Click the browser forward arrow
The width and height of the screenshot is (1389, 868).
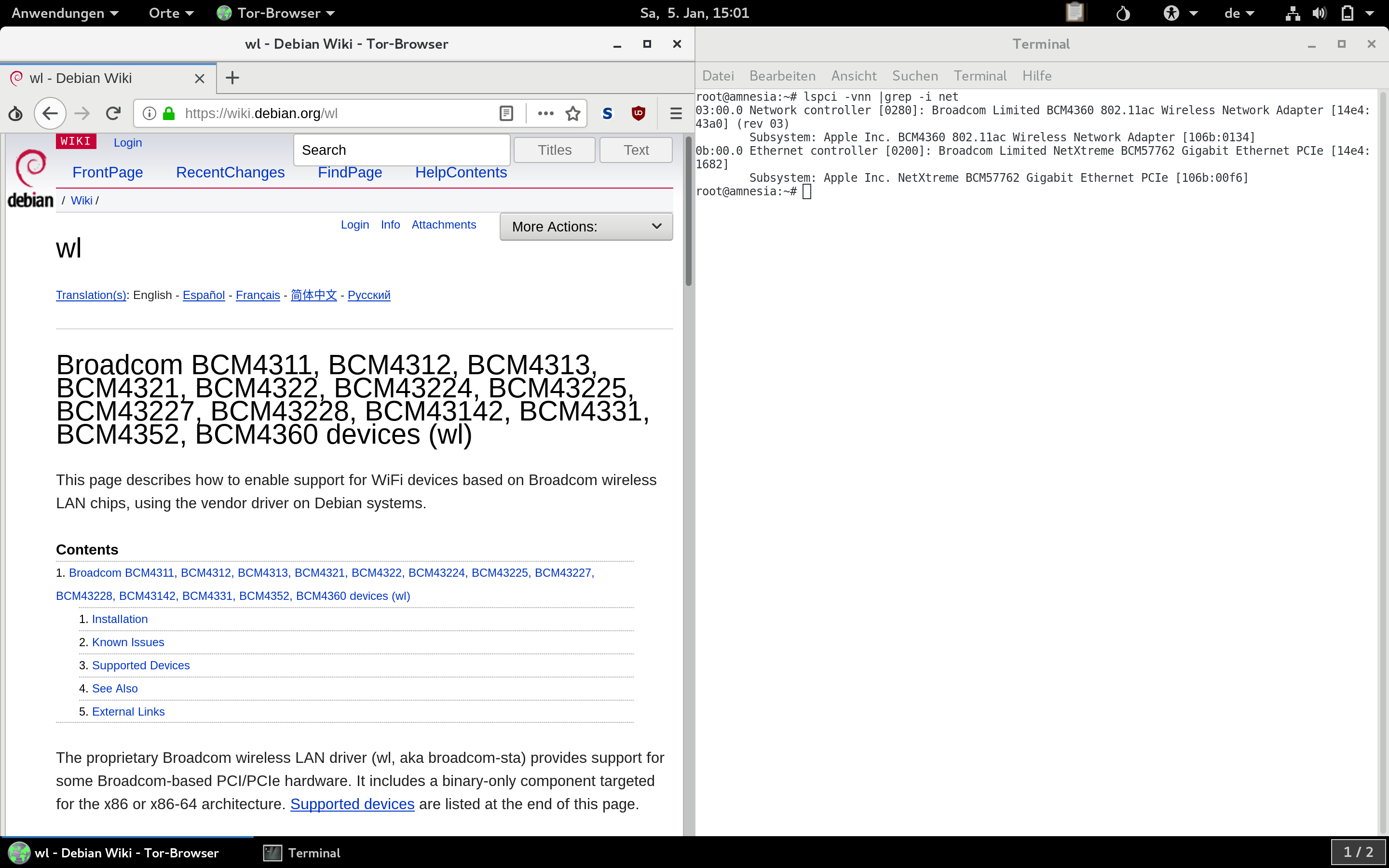(82, 114)
